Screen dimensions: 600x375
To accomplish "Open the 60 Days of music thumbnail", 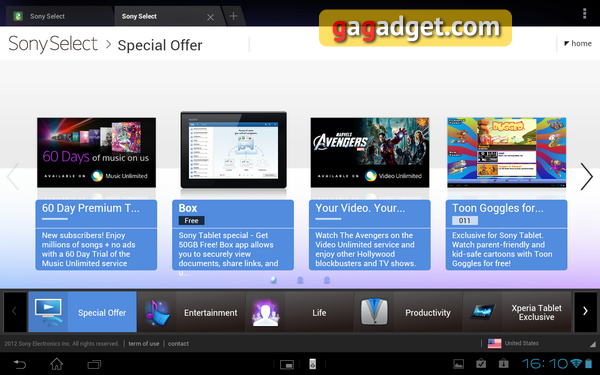I will 96,152.
